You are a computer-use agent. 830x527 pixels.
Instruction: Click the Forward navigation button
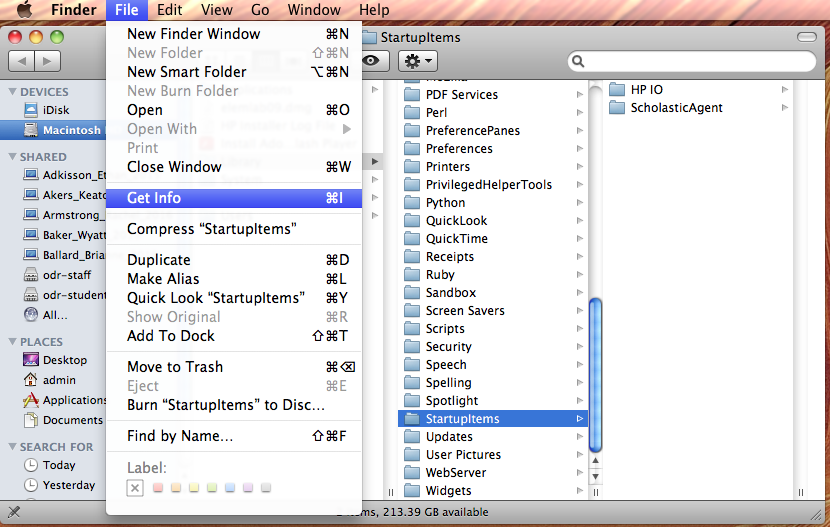(x=48, y=61)
